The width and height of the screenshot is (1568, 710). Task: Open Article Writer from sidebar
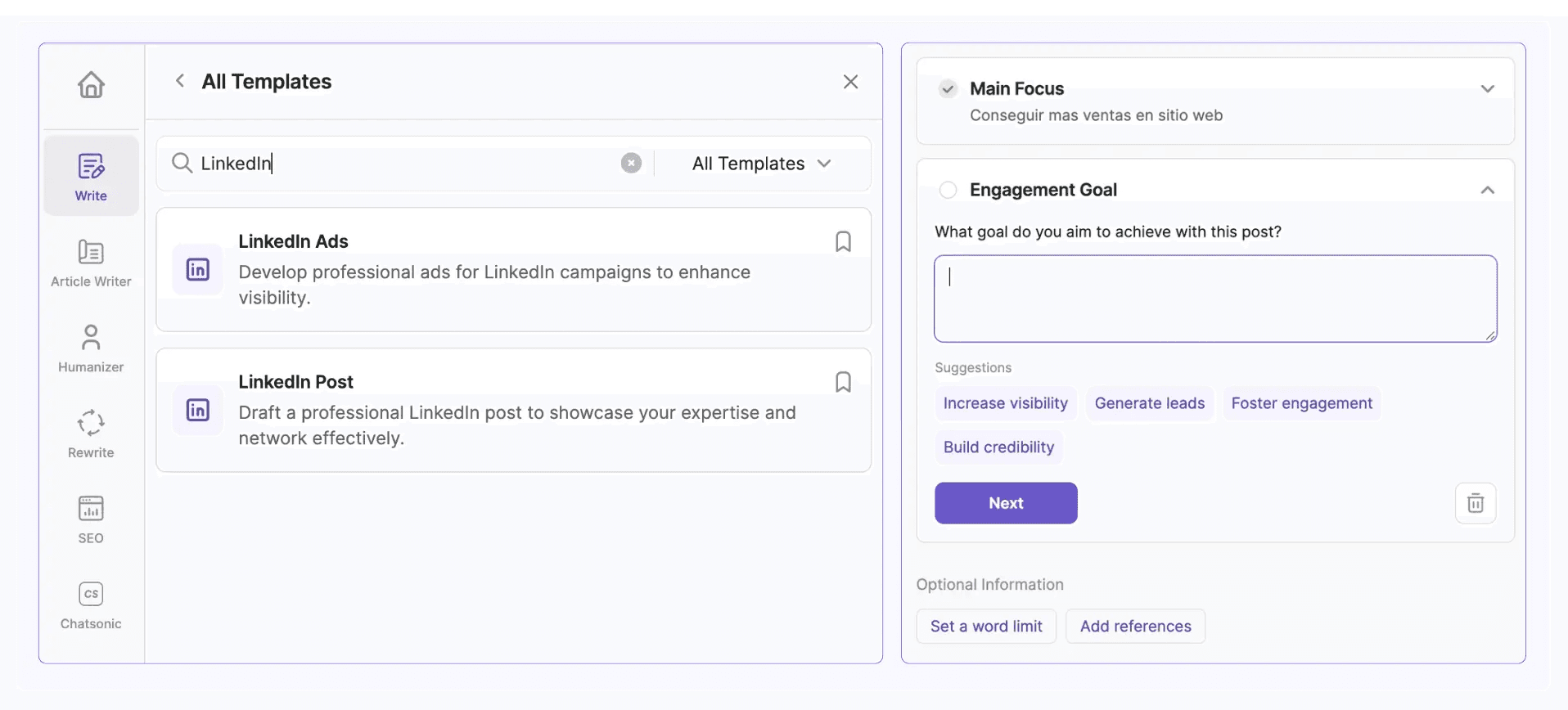tap(91, 263)
